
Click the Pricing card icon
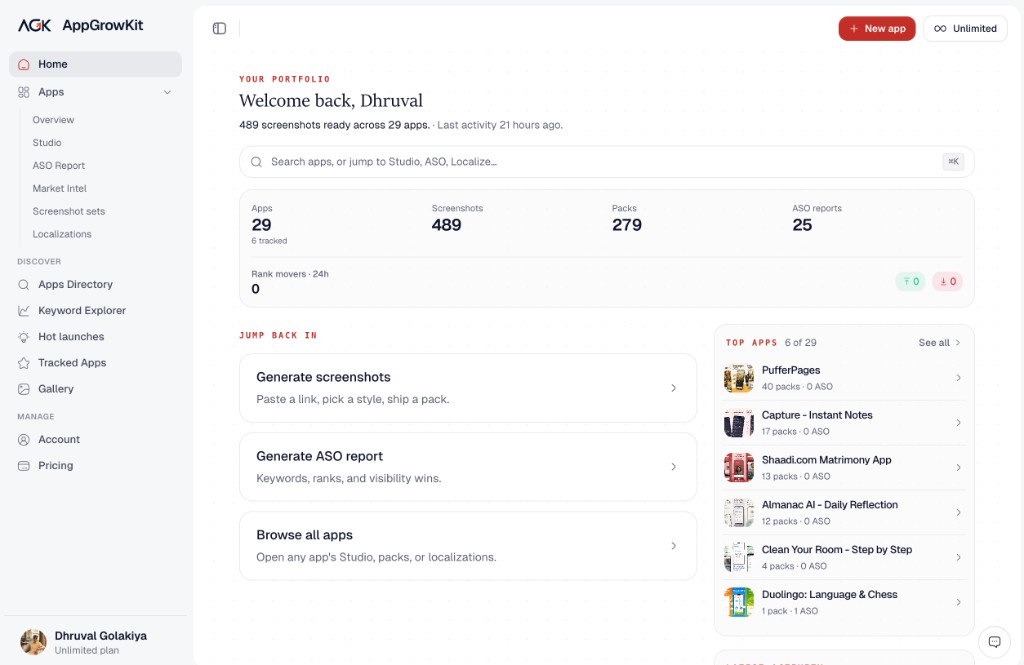point(24,466)
